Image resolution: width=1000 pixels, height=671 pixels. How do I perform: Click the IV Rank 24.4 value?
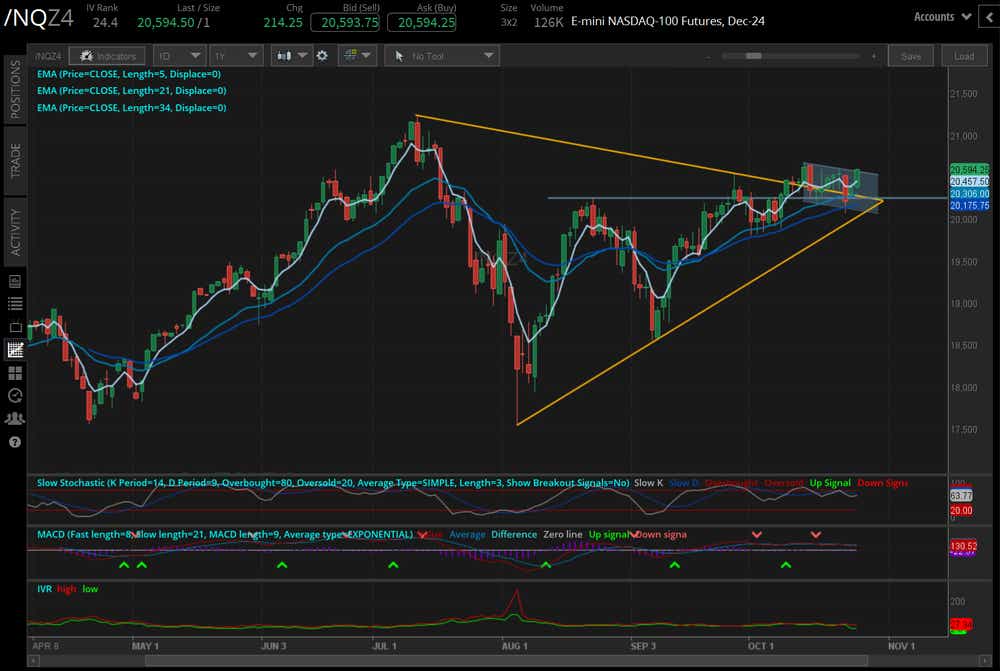(105, 23)
